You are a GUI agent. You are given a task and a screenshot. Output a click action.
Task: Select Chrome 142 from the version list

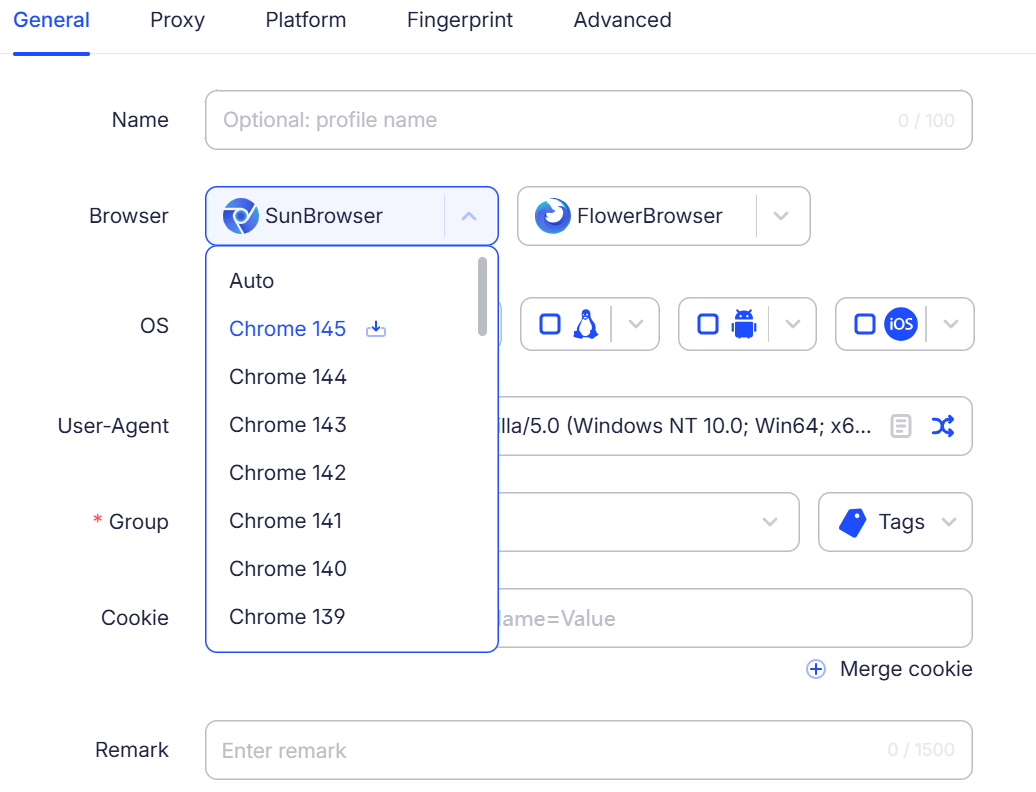[288, 473]
